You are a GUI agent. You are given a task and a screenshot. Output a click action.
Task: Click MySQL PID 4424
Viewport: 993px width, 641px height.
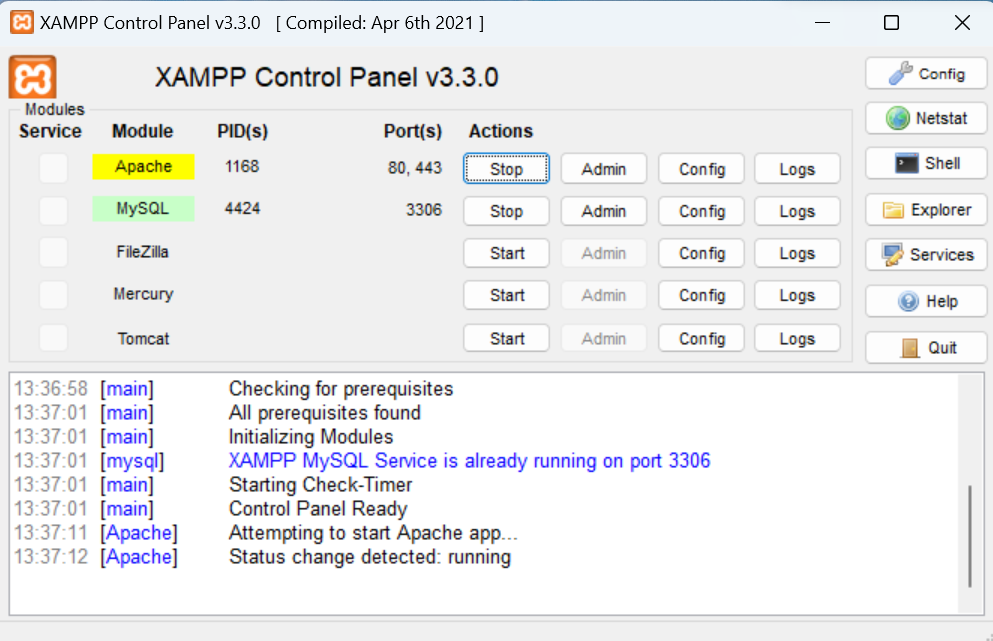(x=242, y=208)
